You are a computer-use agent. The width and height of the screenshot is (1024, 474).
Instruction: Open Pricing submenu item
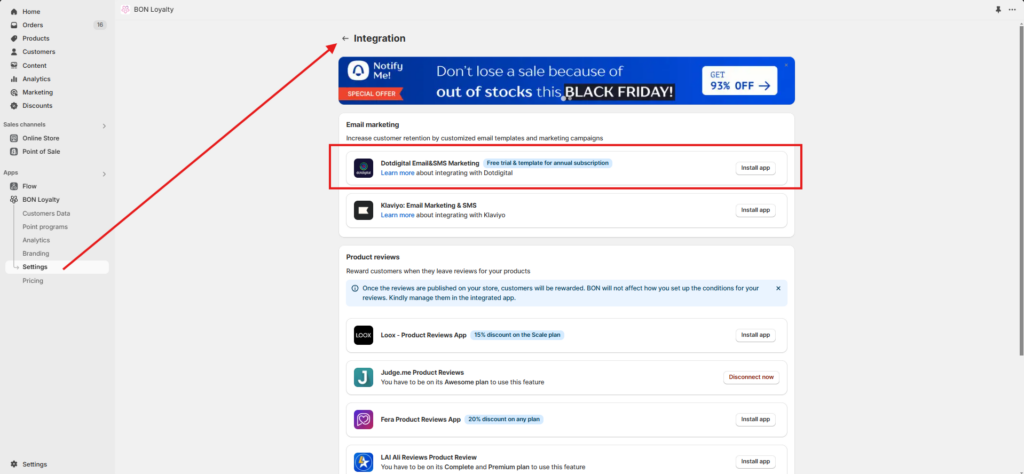(33, 281)
